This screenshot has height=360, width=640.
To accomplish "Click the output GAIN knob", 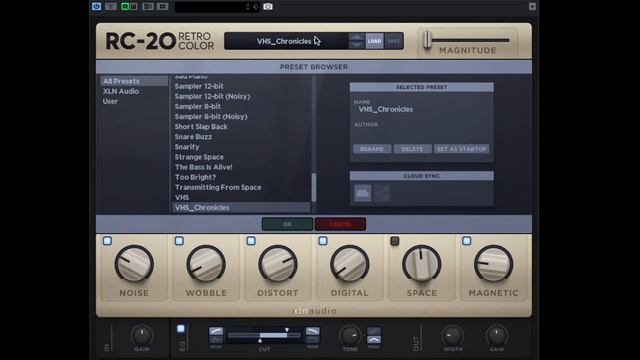I will point(496,336).
